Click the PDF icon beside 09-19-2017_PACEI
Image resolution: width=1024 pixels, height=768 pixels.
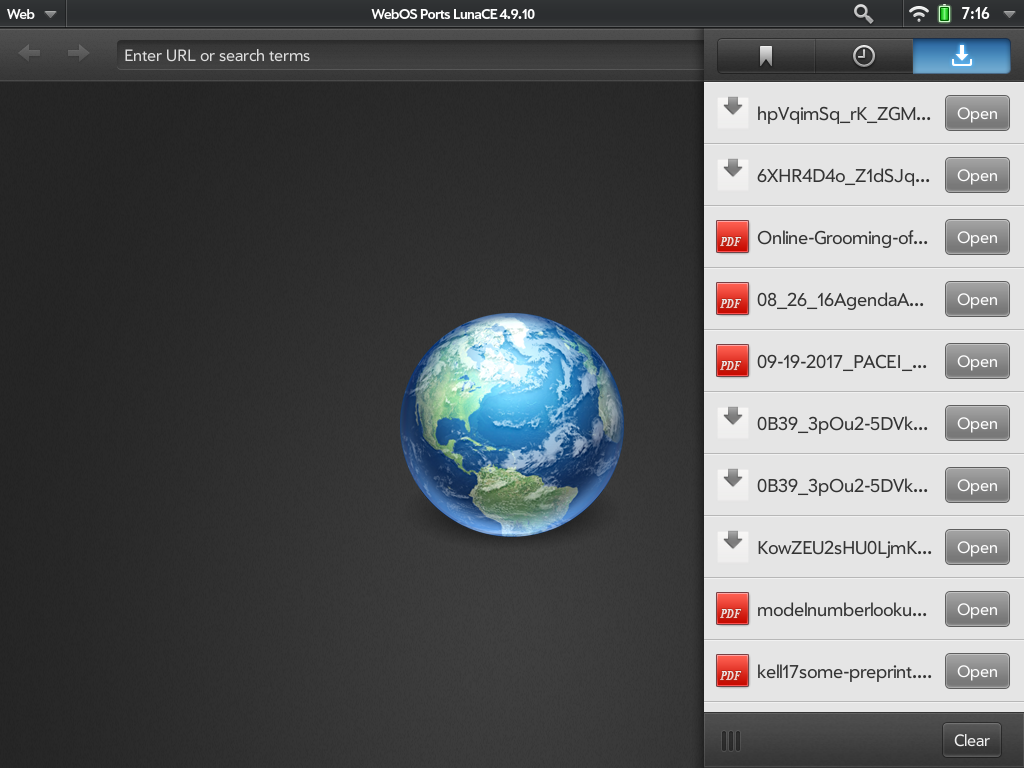pyautogui.click(x=733, y=361)
